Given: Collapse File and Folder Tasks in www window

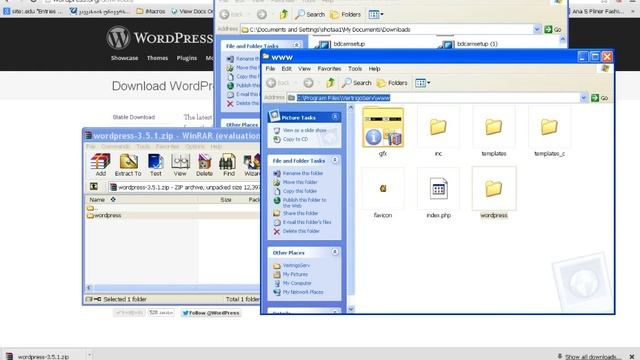Looking at the screenshot, I should [x=335, y=160].
